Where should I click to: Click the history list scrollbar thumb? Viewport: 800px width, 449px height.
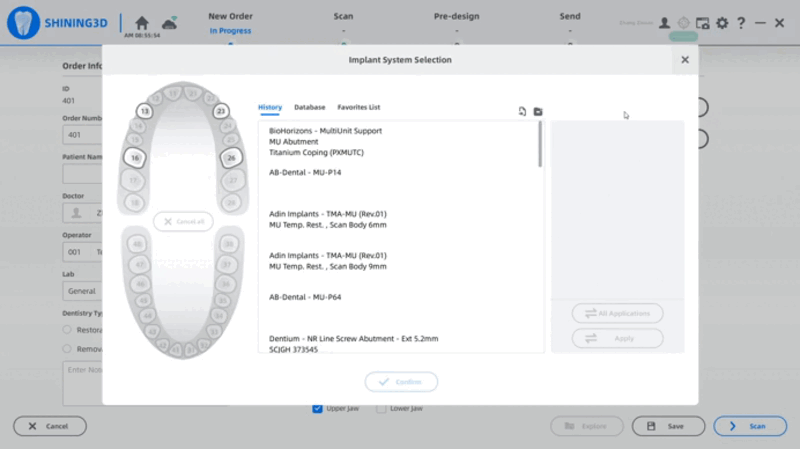click(540, 144)
